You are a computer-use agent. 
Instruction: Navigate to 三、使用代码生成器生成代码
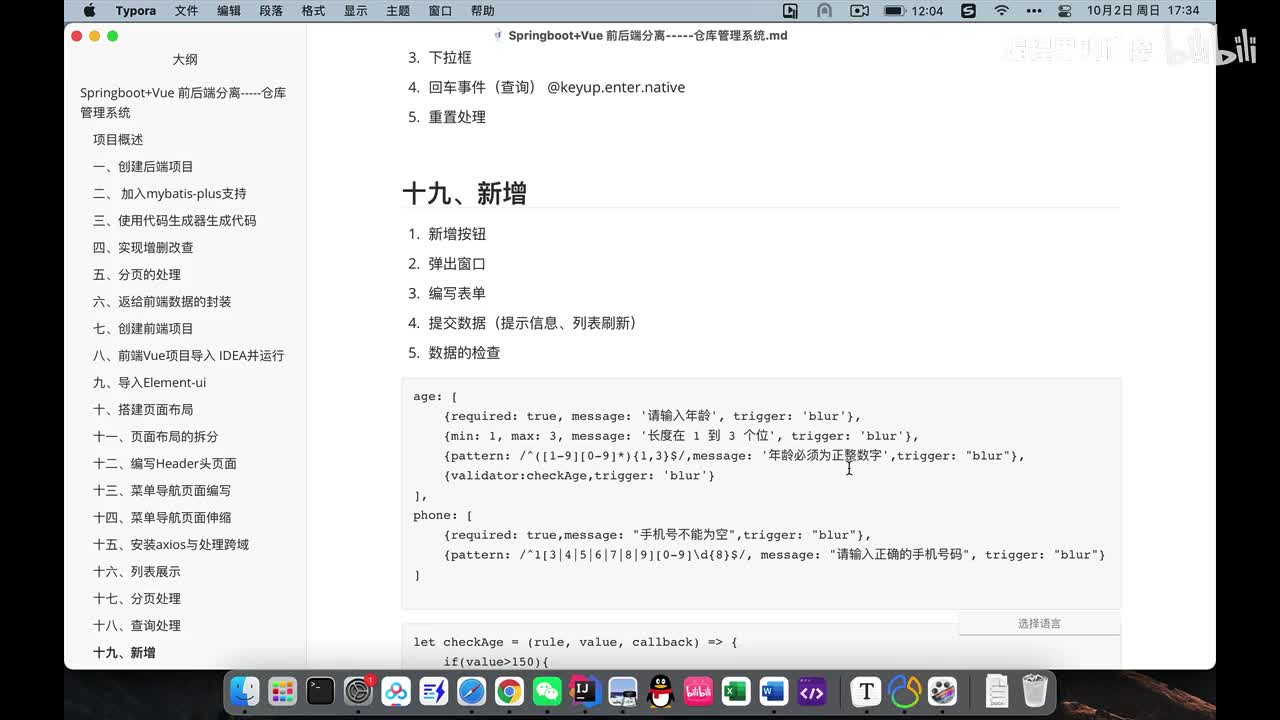(175, 220)
